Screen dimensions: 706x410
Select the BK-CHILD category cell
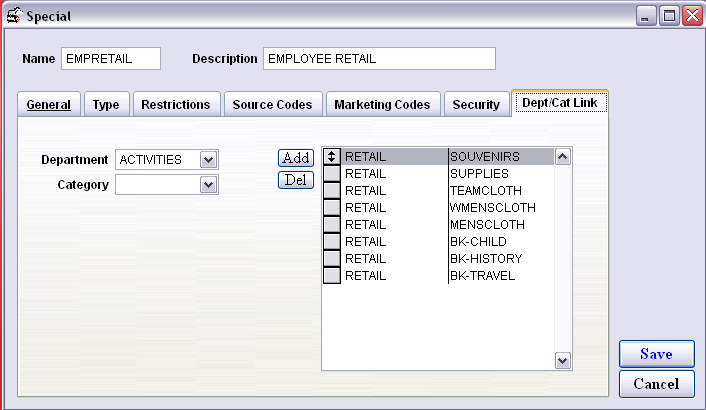coord(501,241)
